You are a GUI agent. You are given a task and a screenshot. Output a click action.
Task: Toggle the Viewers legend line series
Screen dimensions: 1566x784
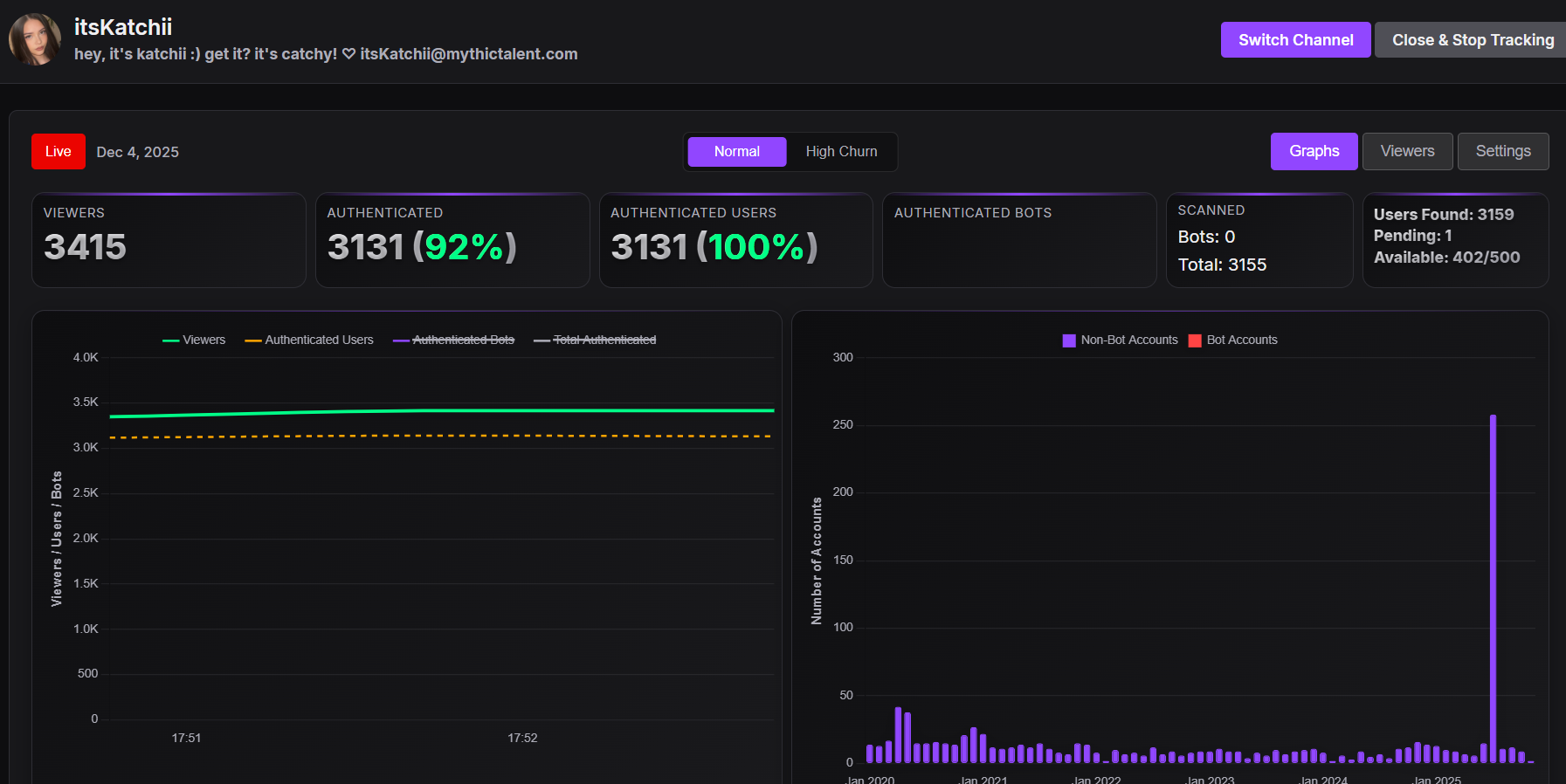[194, 340]
